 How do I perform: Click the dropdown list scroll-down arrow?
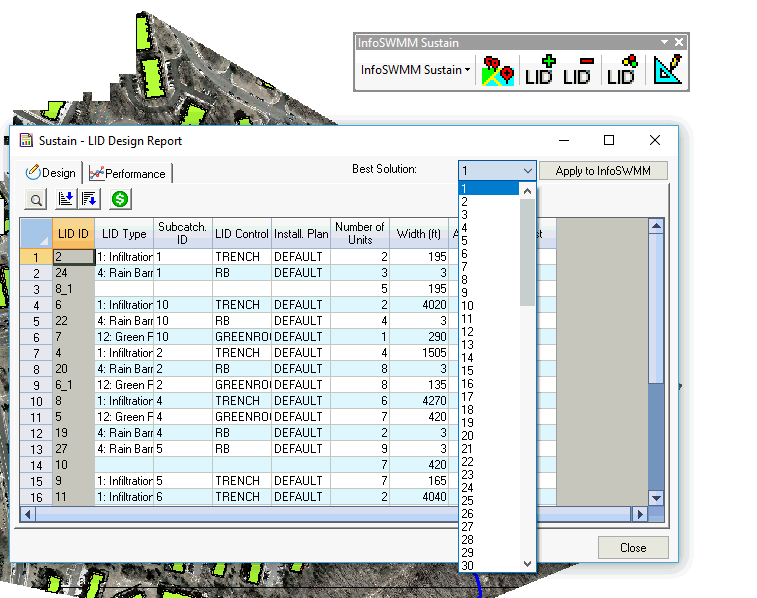point(527,564)
